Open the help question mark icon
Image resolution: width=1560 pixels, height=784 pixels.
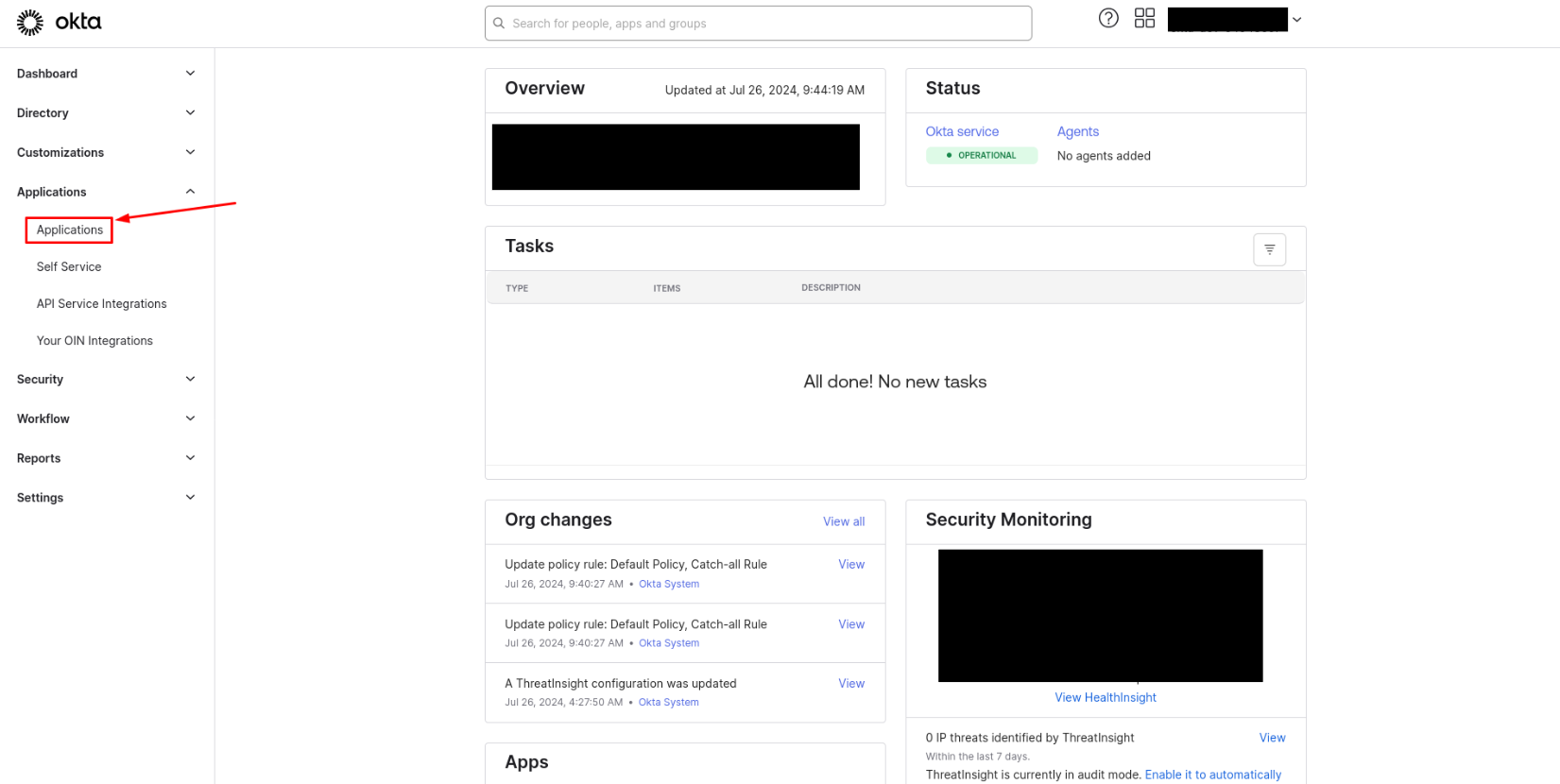point(1108,18)
